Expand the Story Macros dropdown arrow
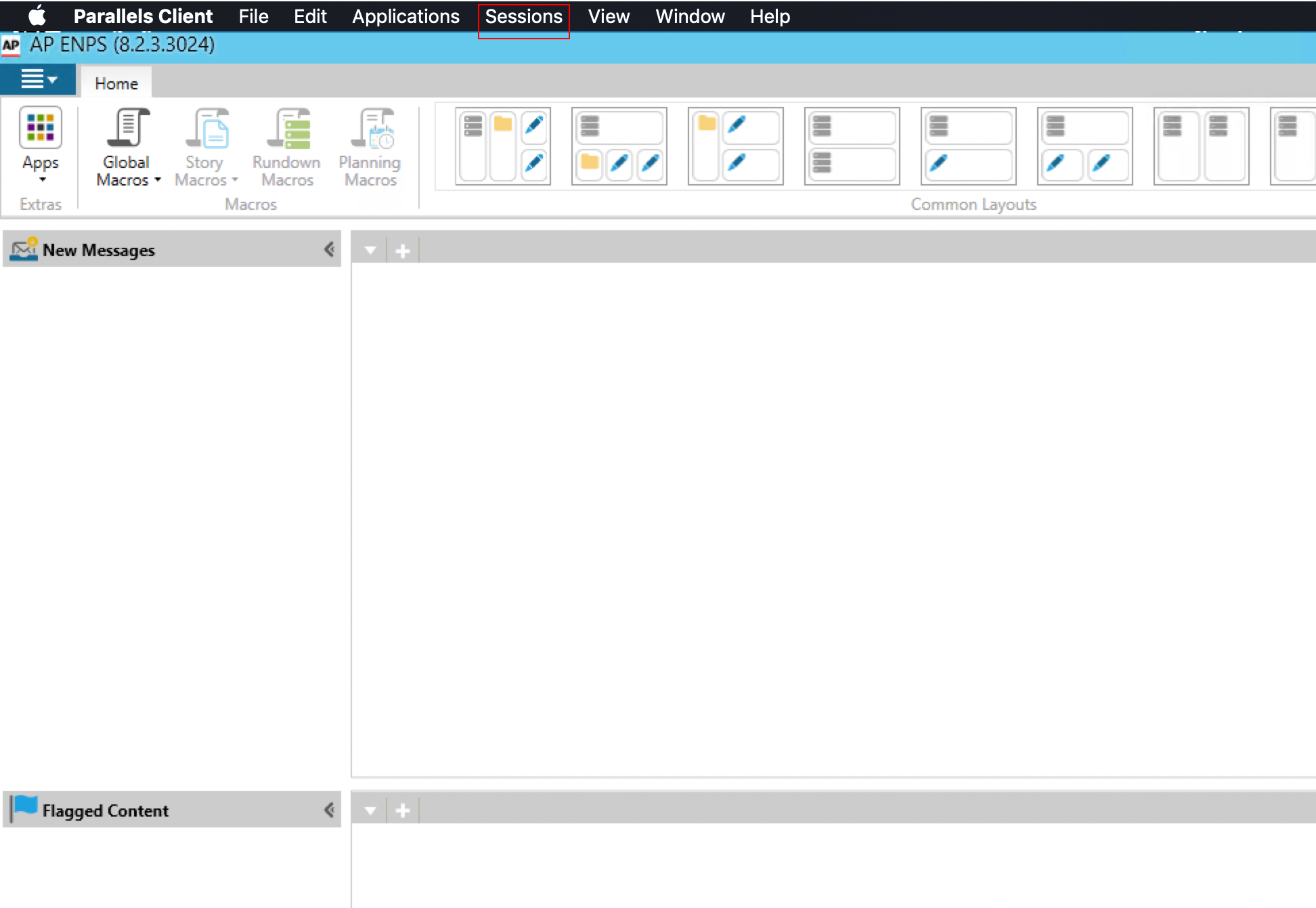Viewport: 1316px width, 908px height. [235, 180]
